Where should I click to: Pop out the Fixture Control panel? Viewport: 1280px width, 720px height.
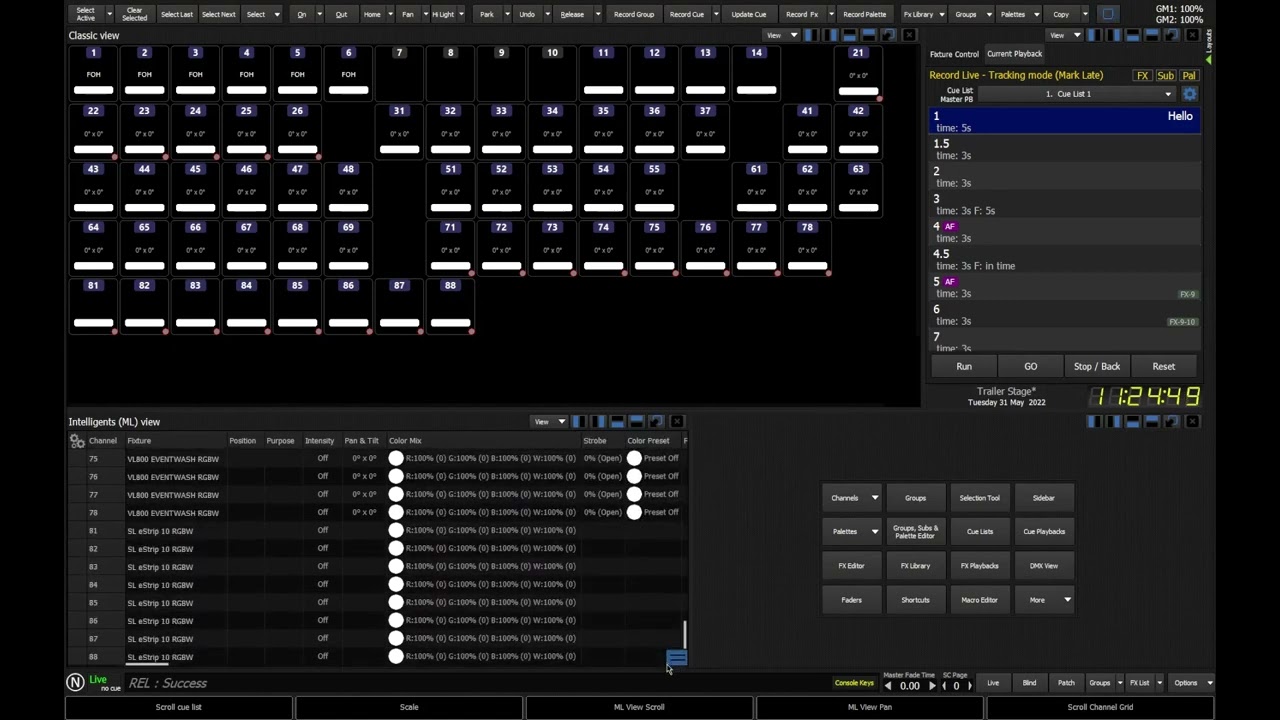(1171, 35)
